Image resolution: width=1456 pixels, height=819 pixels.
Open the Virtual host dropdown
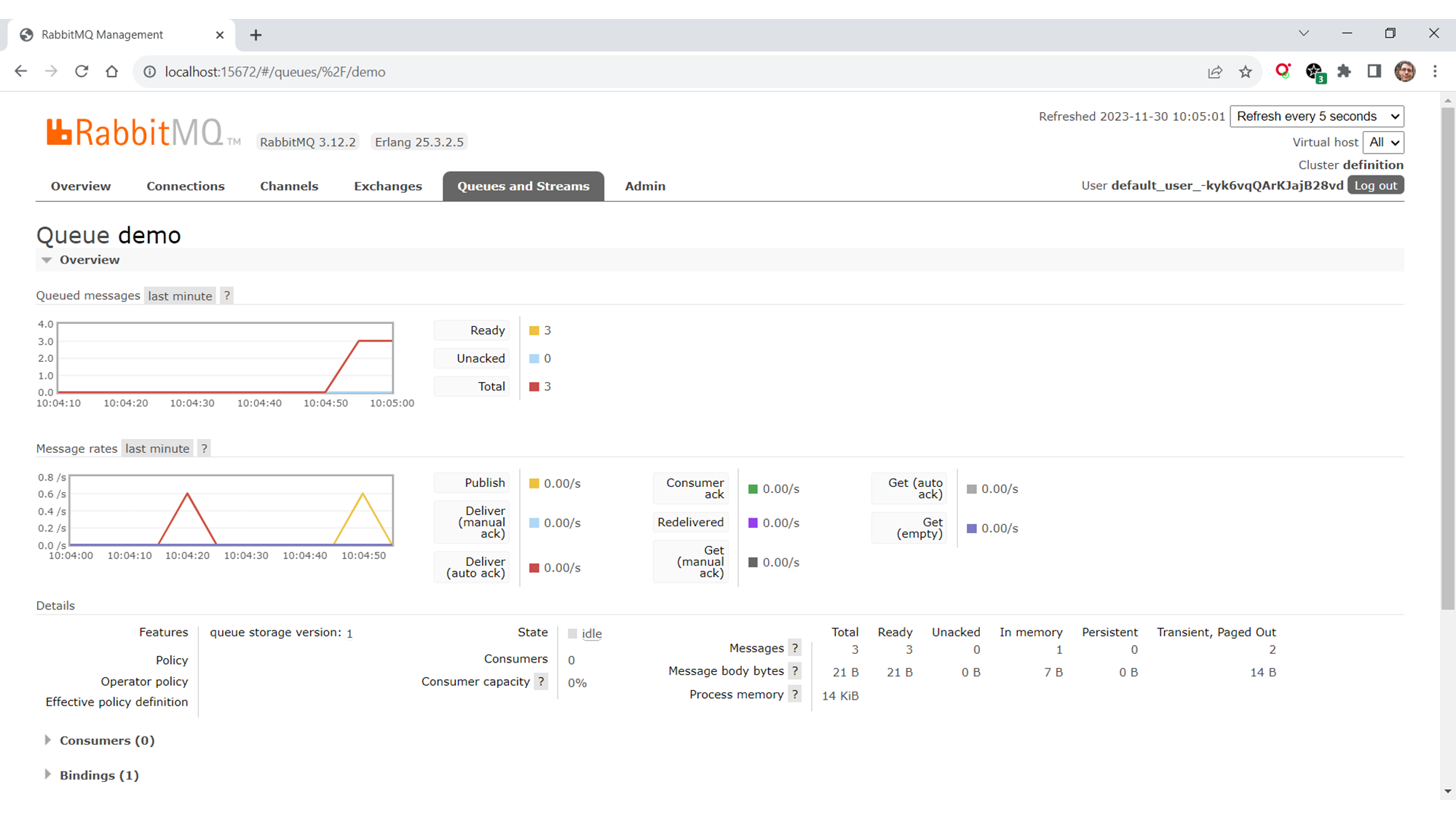point(1383,143)
